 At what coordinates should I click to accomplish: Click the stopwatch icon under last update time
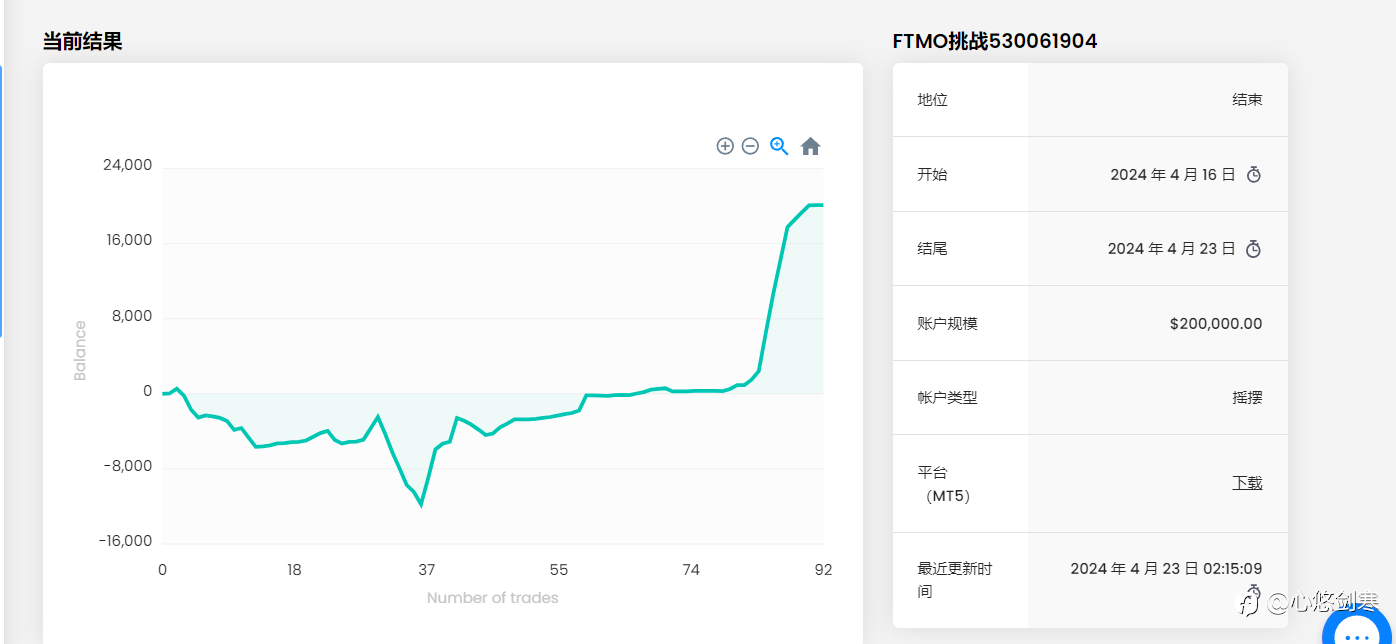tap(1254, 590)
